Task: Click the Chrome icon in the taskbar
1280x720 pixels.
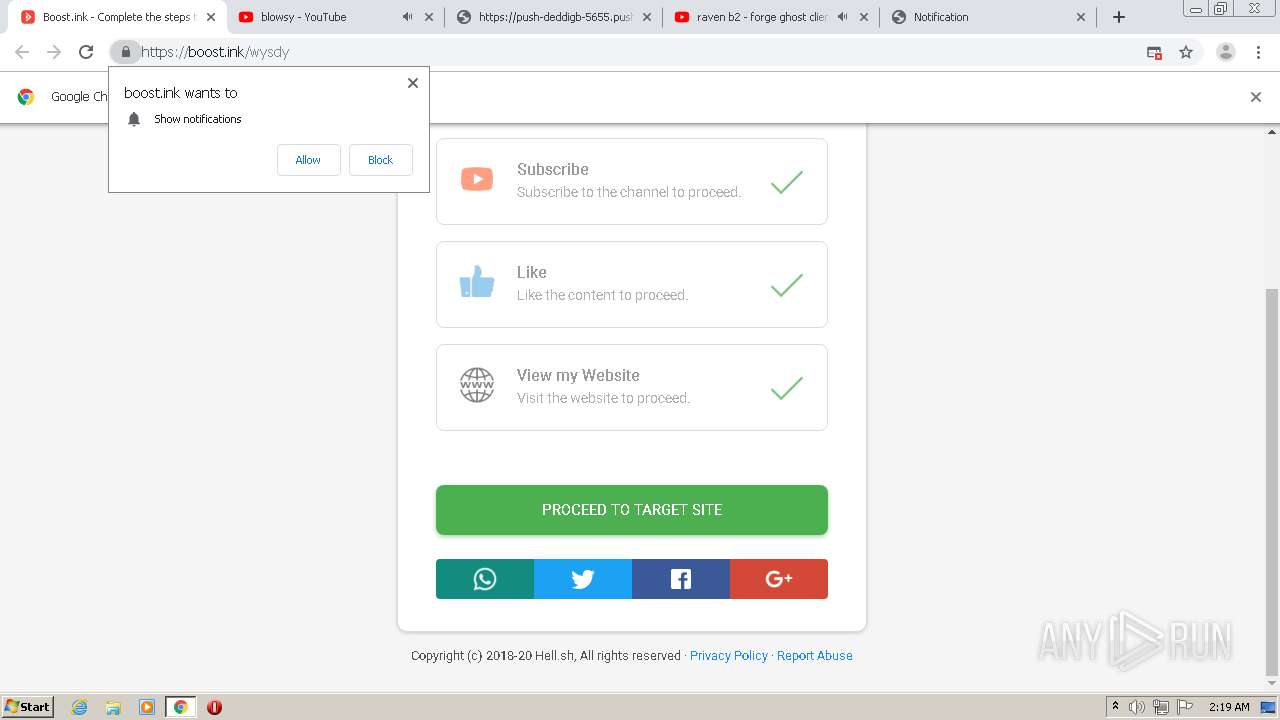Action: (181, 707)
